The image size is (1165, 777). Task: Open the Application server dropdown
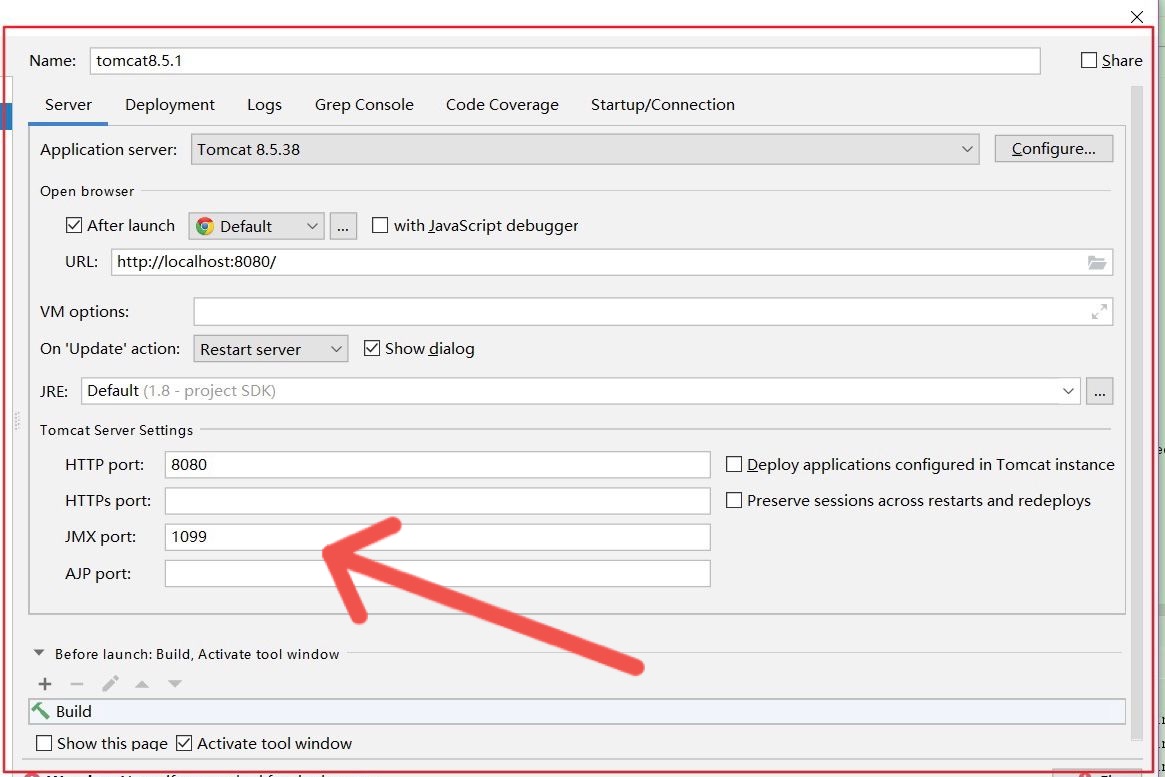585,149
